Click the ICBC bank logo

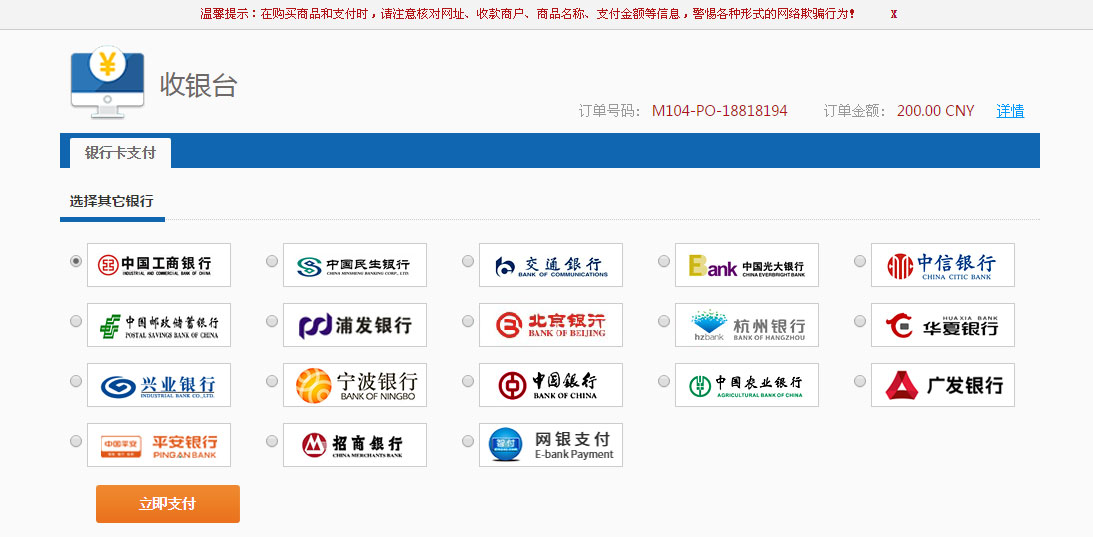pos(159,265)
